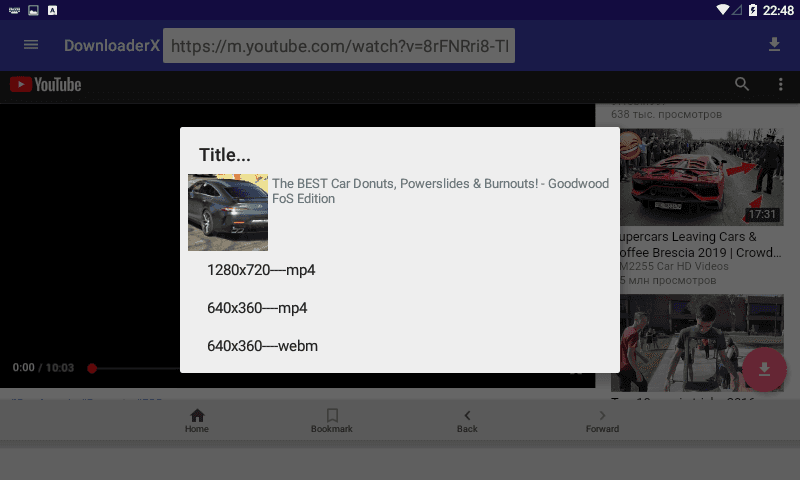This screenshot has width=800, height=480.
Task: Tap the red floating download button
Action: point(764,369)
